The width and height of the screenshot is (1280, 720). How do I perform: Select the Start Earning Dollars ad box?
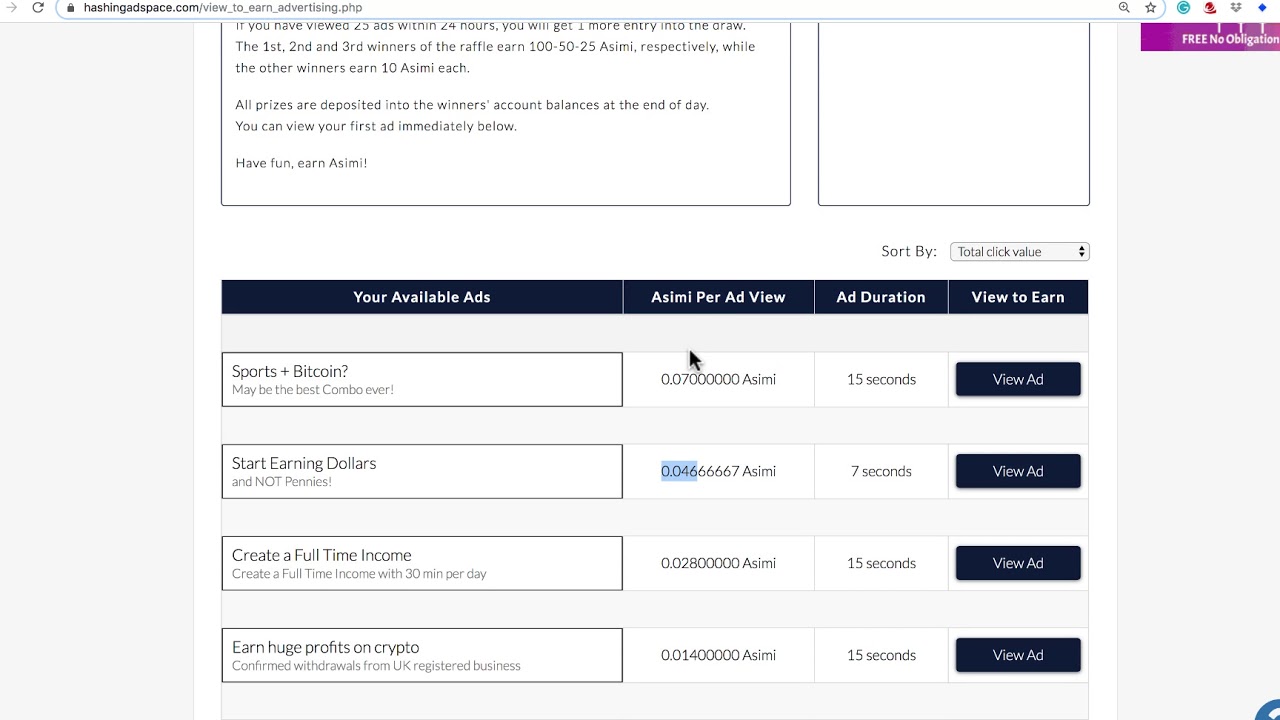421,471
